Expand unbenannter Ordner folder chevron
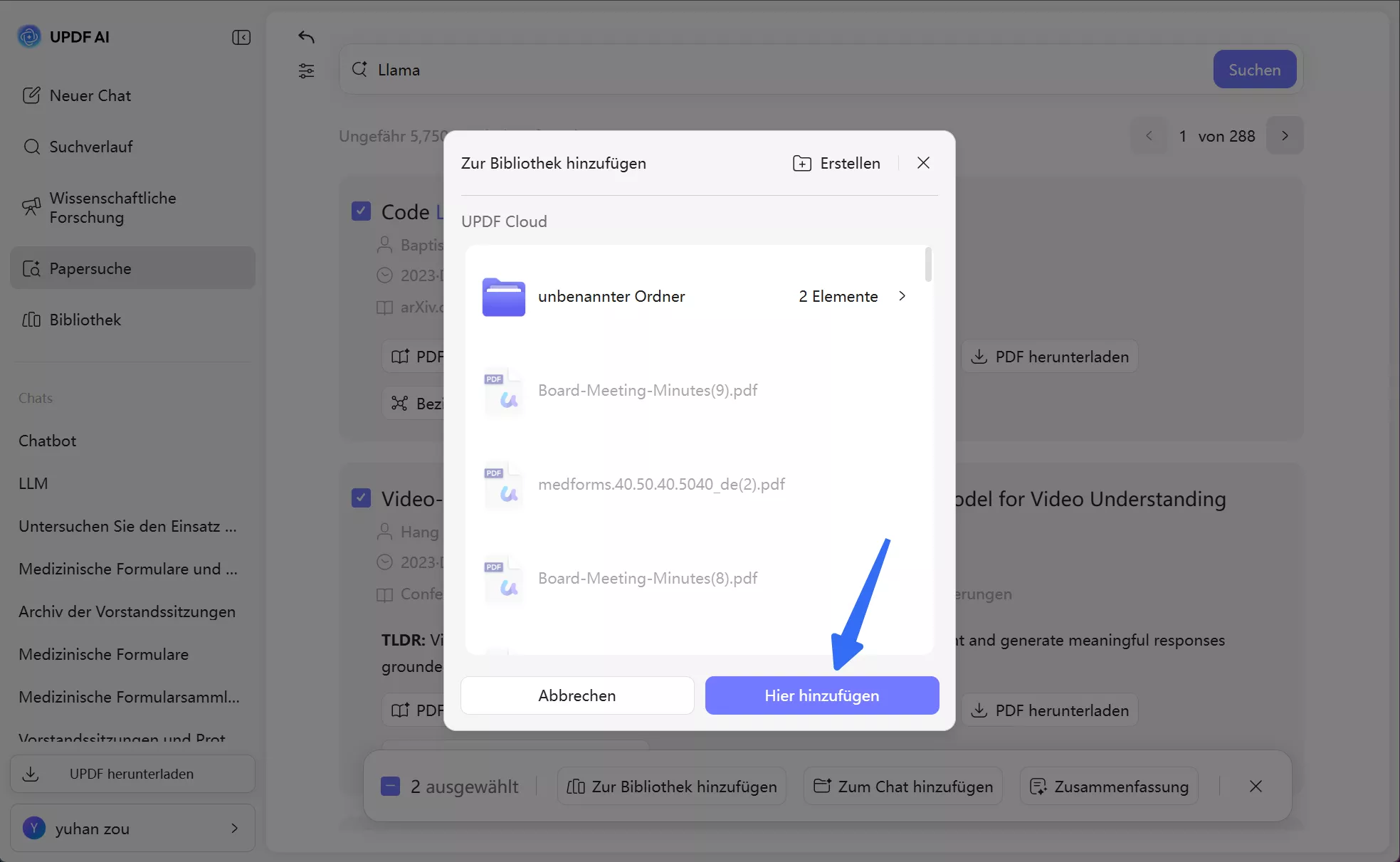 [902, 296]
